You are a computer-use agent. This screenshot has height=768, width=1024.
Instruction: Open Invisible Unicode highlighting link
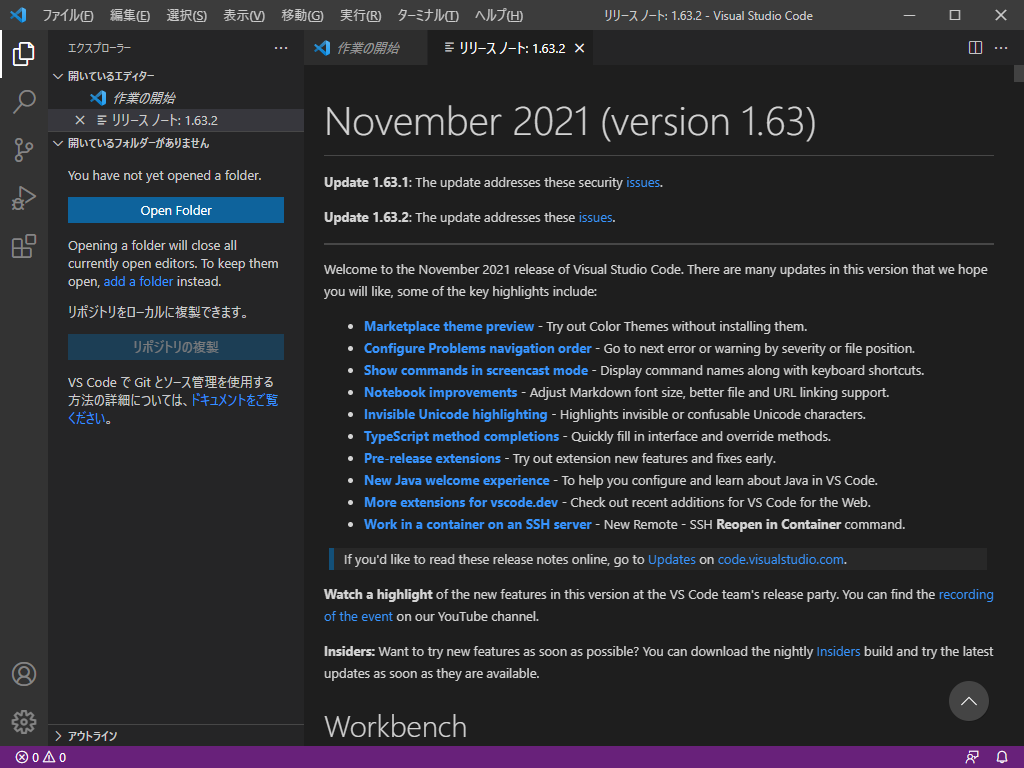pyautogui.click(x=455, y=415)
